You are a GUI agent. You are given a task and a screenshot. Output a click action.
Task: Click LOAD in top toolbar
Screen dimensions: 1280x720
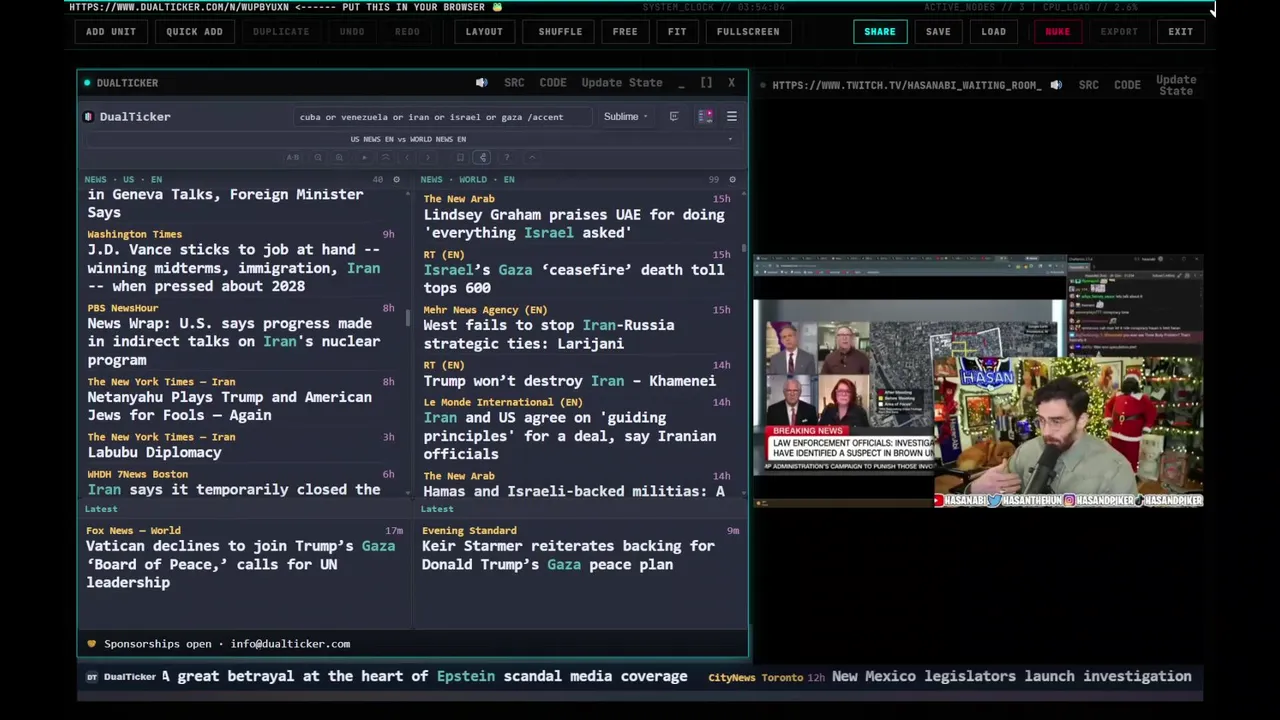coord(994,32)
